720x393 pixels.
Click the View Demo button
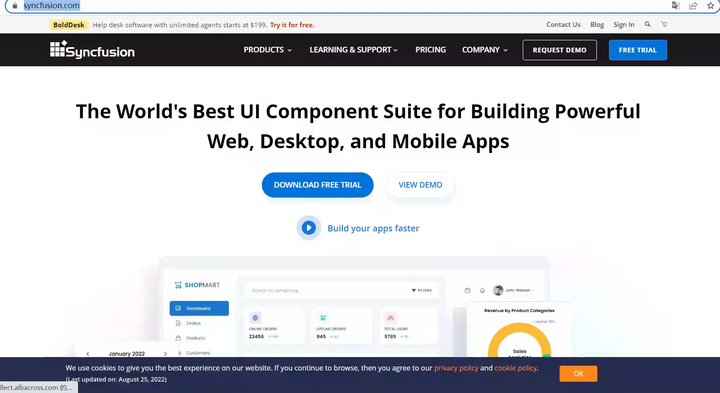pyautogui.click(x=420, y=185)
